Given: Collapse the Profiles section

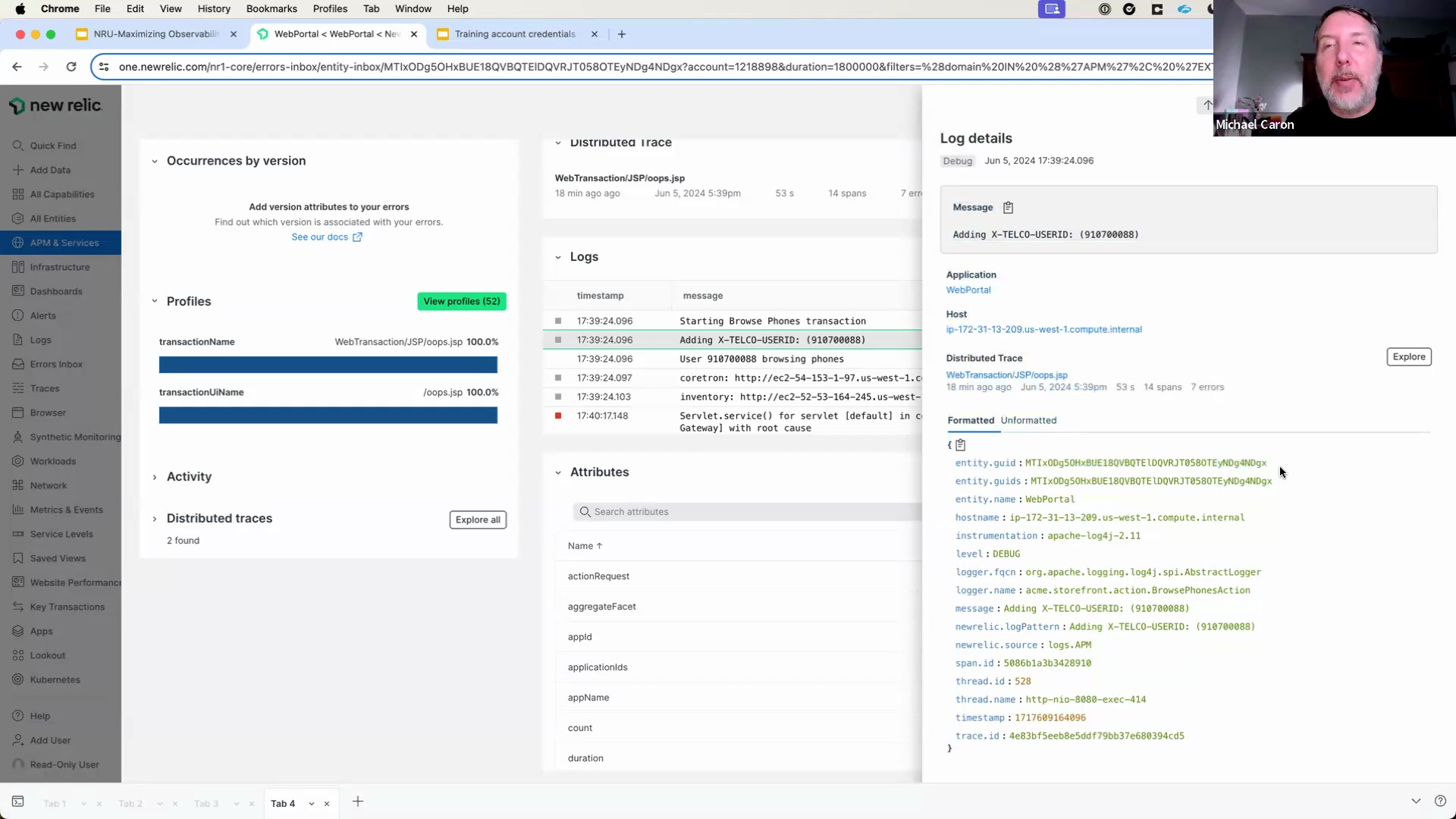Looking at the screenshot, I should [155, 301].
